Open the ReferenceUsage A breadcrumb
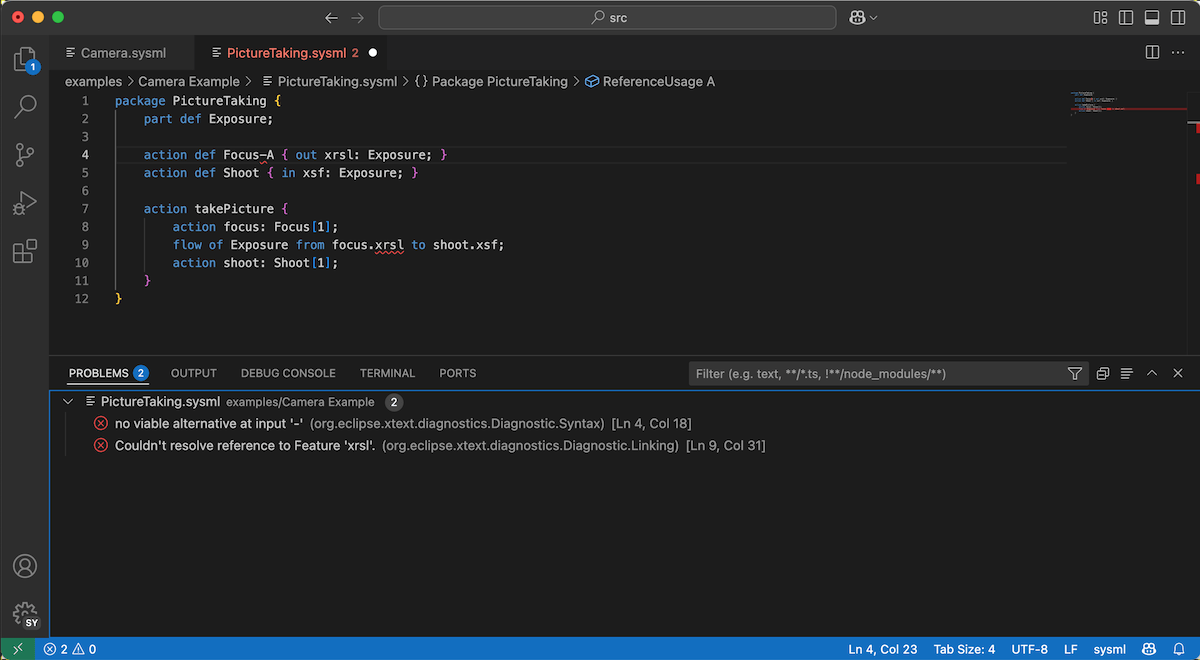Viewport: 1200px width, 660px height. 650,82
